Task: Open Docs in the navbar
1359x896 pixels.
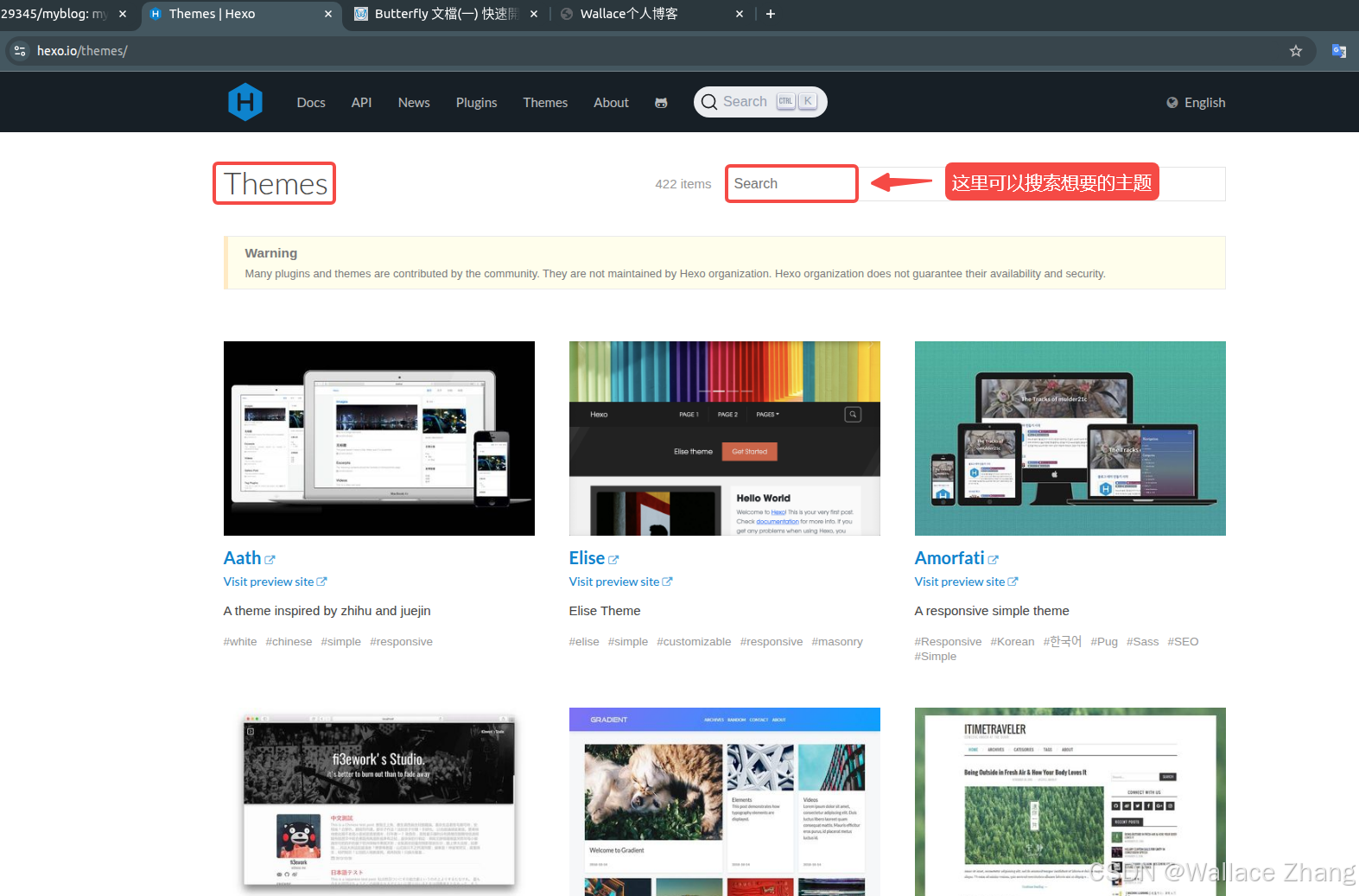Action: 311,102
